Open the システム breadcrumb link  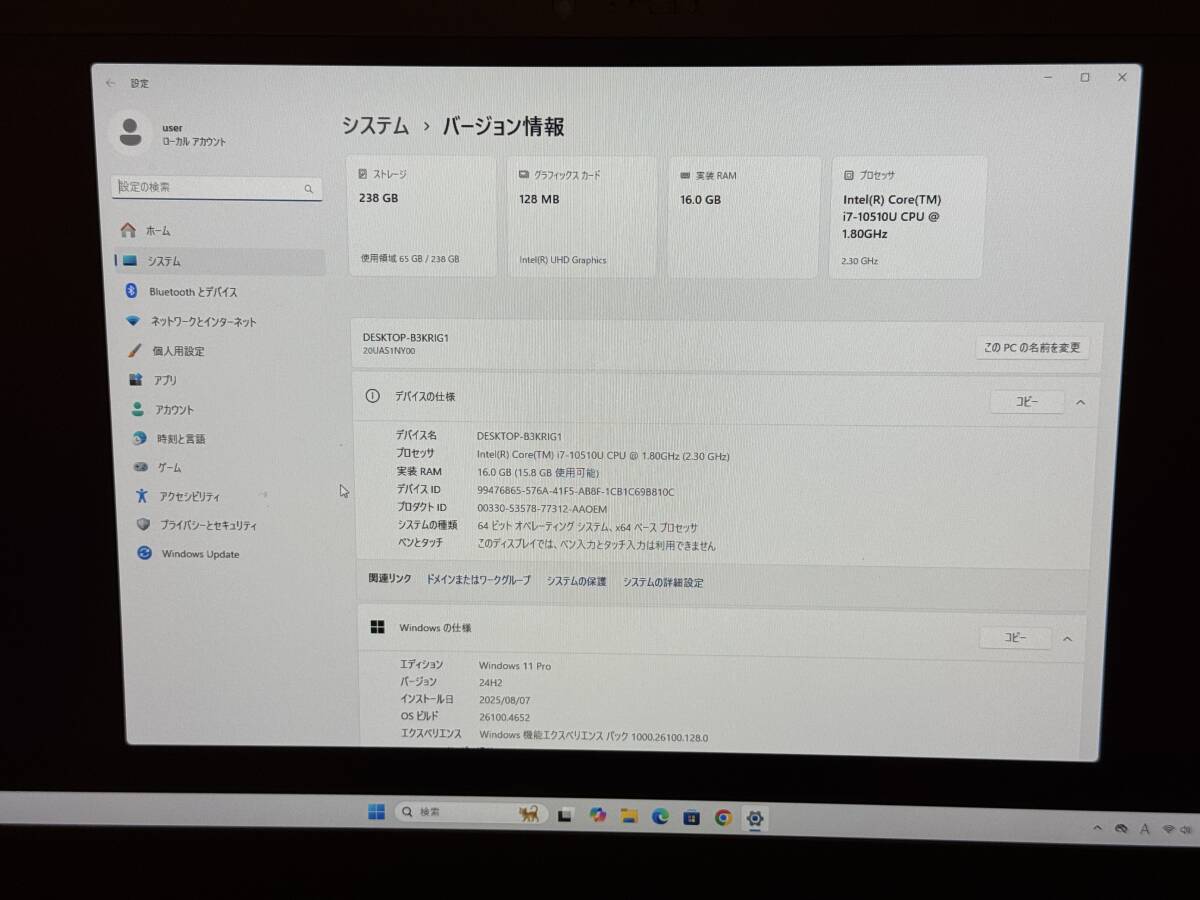pyautogui.click(x=378, y=127)
